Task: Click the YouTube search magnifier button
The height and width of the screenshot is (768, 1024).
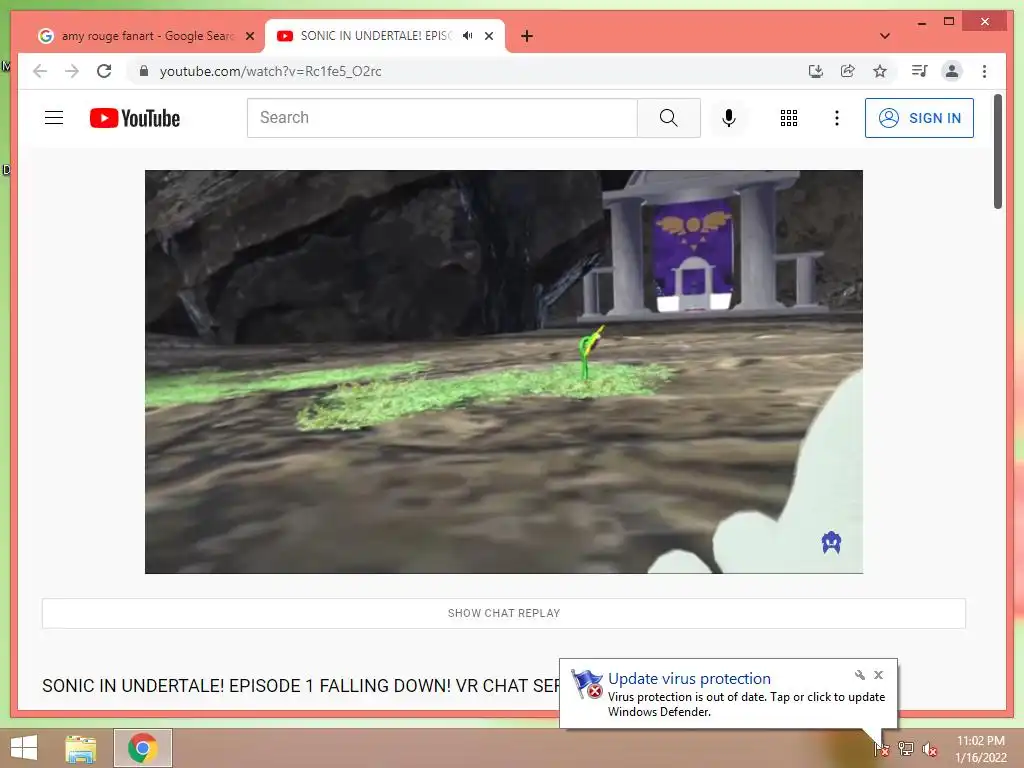Action: click(669, 118)
